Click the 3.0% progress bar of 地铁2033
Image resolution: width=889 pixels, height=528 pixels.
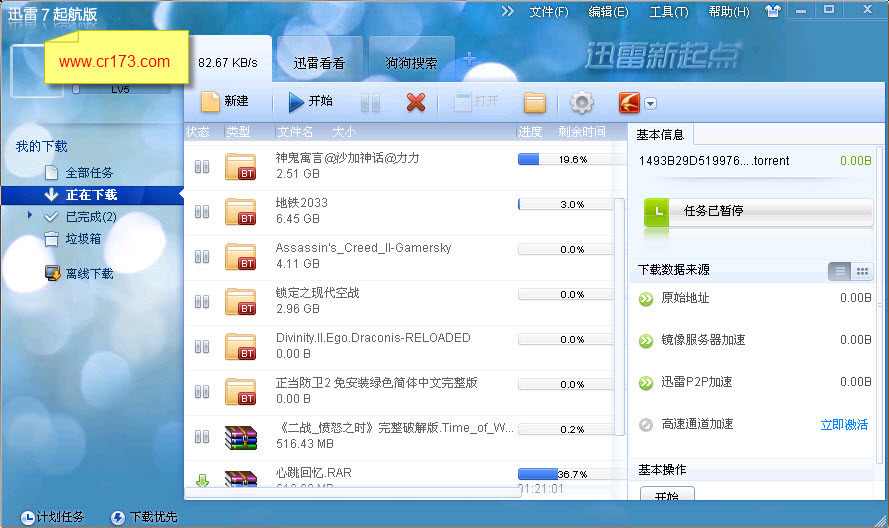pyautogui.click(x=565, y=204)
